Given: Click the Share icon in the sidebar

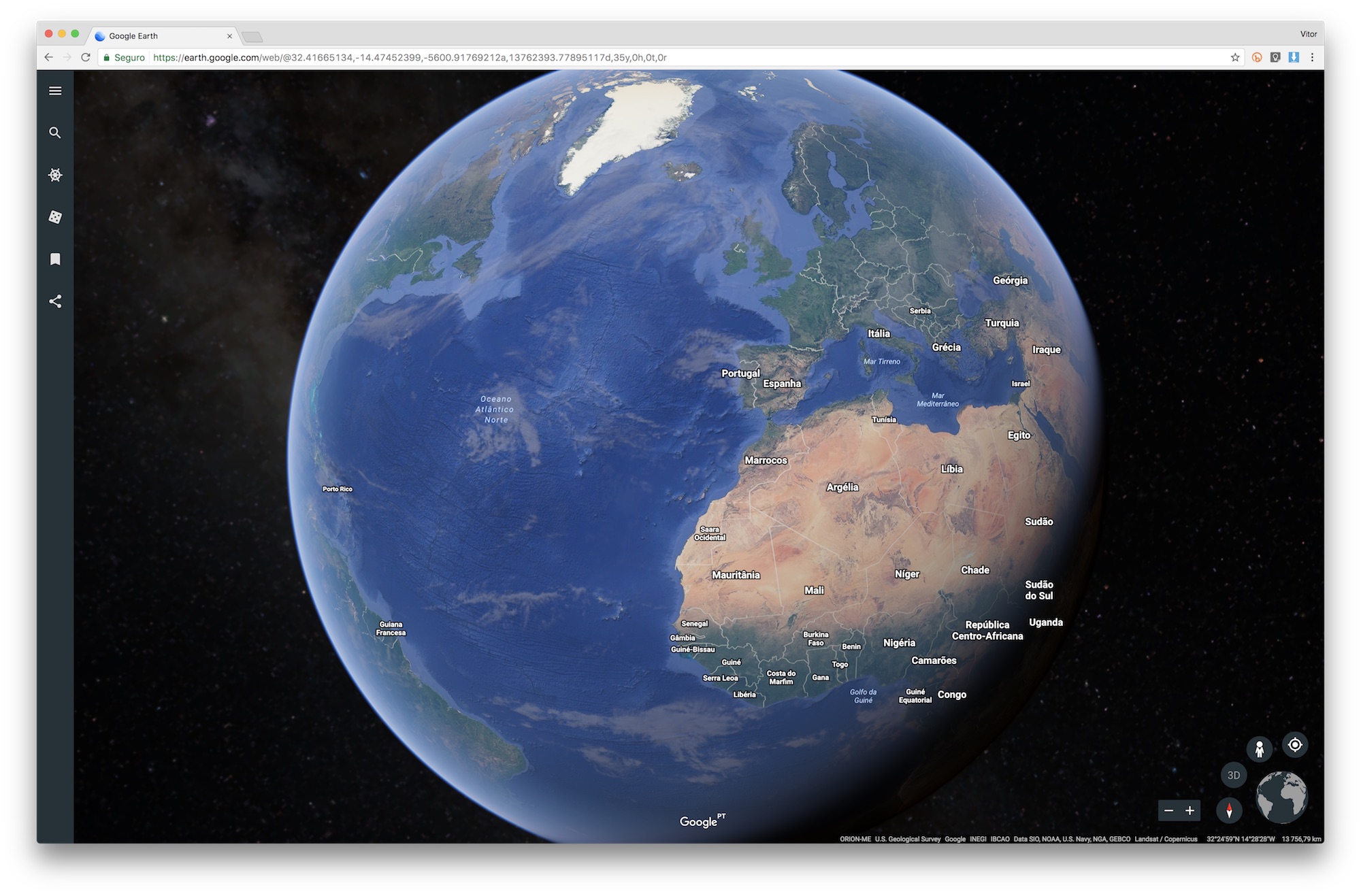Looking at the screenshot, I should [x=55, y=301].
